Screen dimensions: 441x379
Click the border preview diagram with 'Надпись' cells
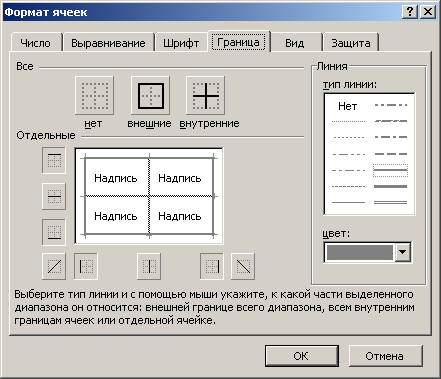pyautogui.click(x=149, y=196)
